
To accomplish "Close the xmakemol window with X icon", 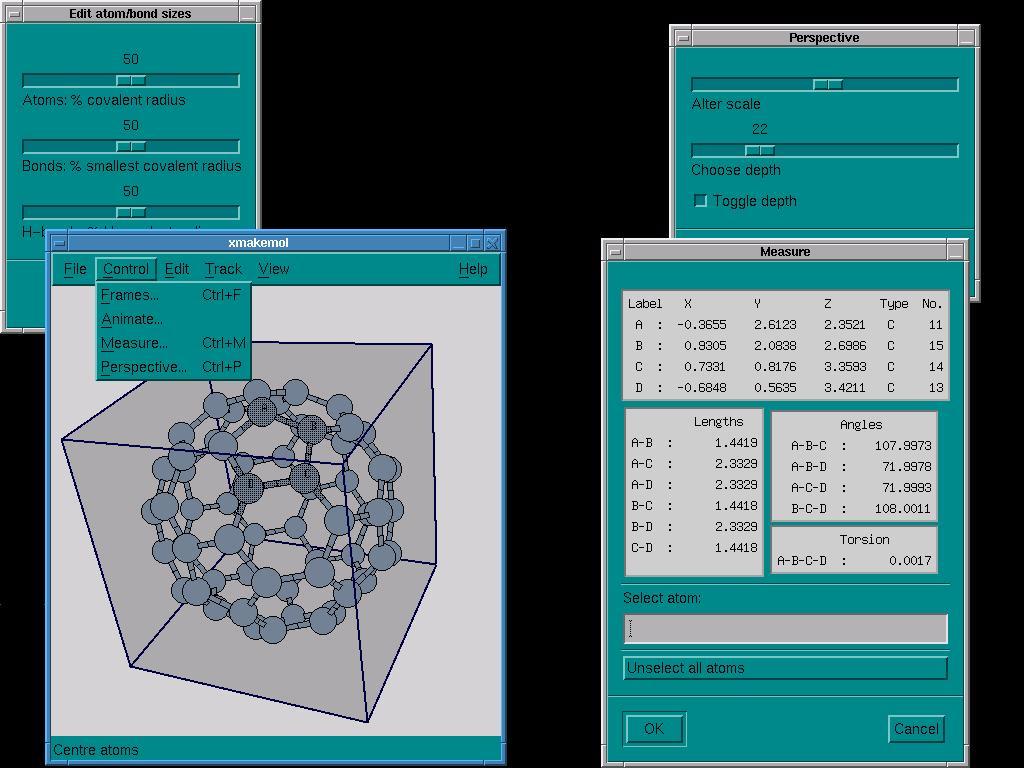I will (492, 243).
